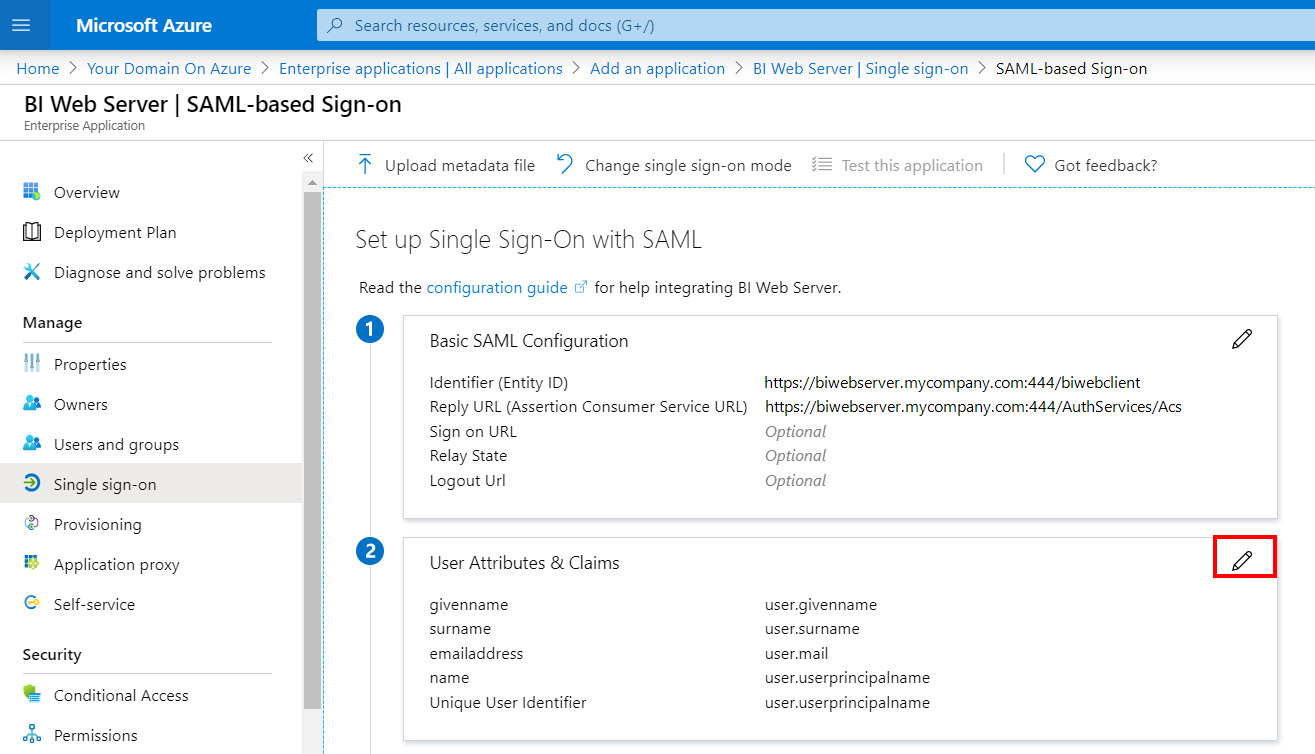Collapse the left navigation pane

308,158
